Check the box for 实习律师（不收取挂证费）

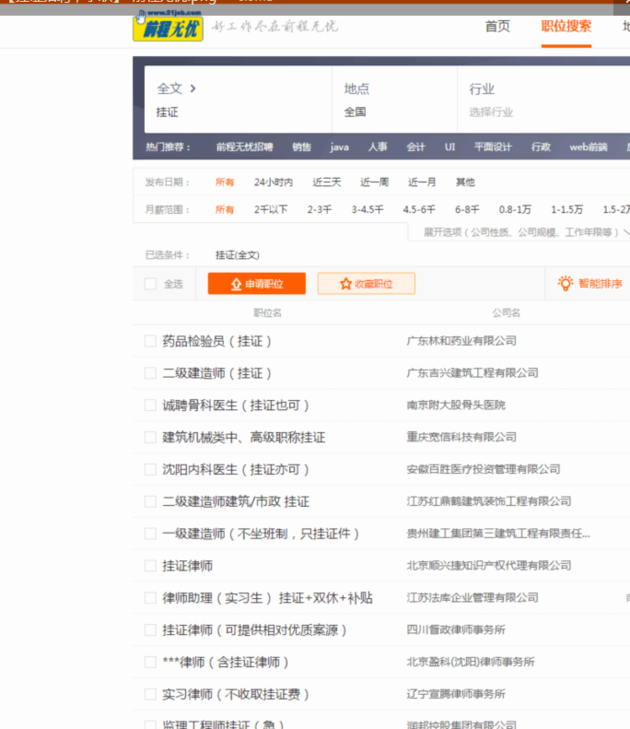pyautogui.click(x=150, y=694)
